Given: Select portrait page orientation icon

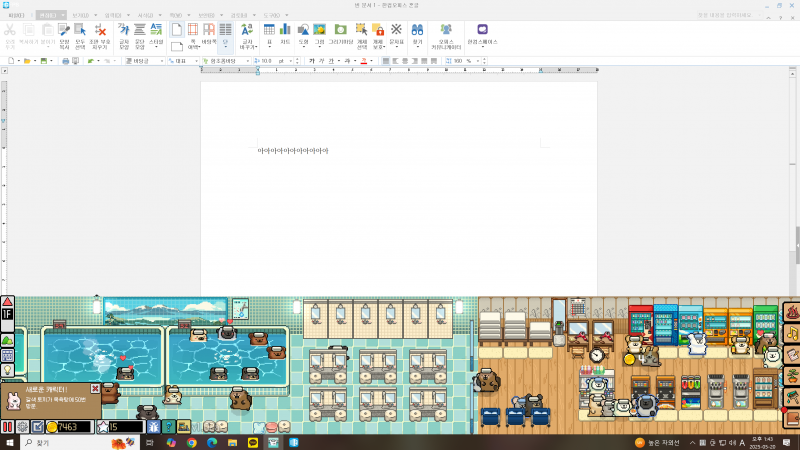Looking at the screenshot, I should coord(177,29).
